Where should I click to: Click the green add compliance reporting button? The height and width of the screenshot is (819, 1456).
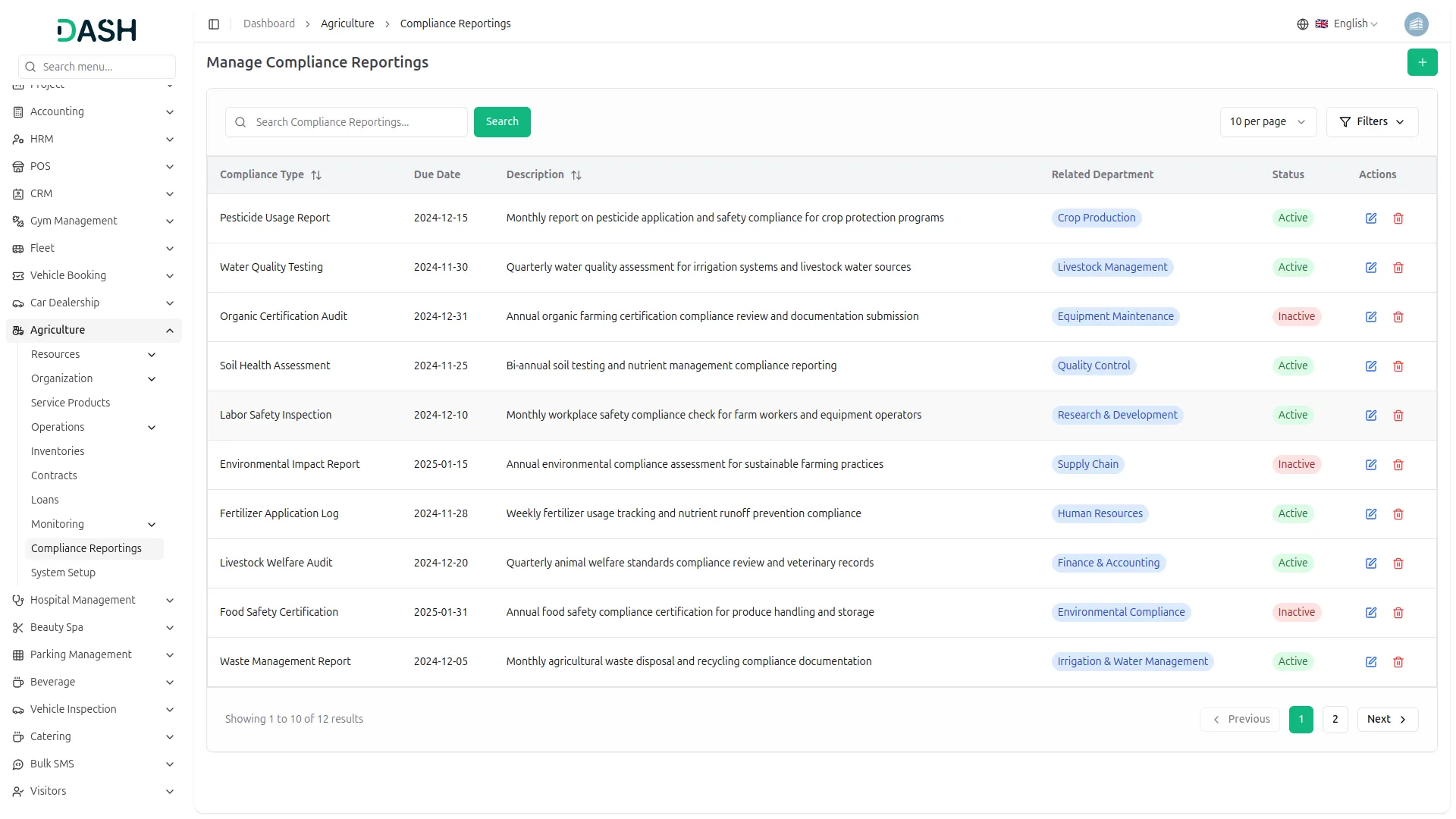(x=1422, y=62)
